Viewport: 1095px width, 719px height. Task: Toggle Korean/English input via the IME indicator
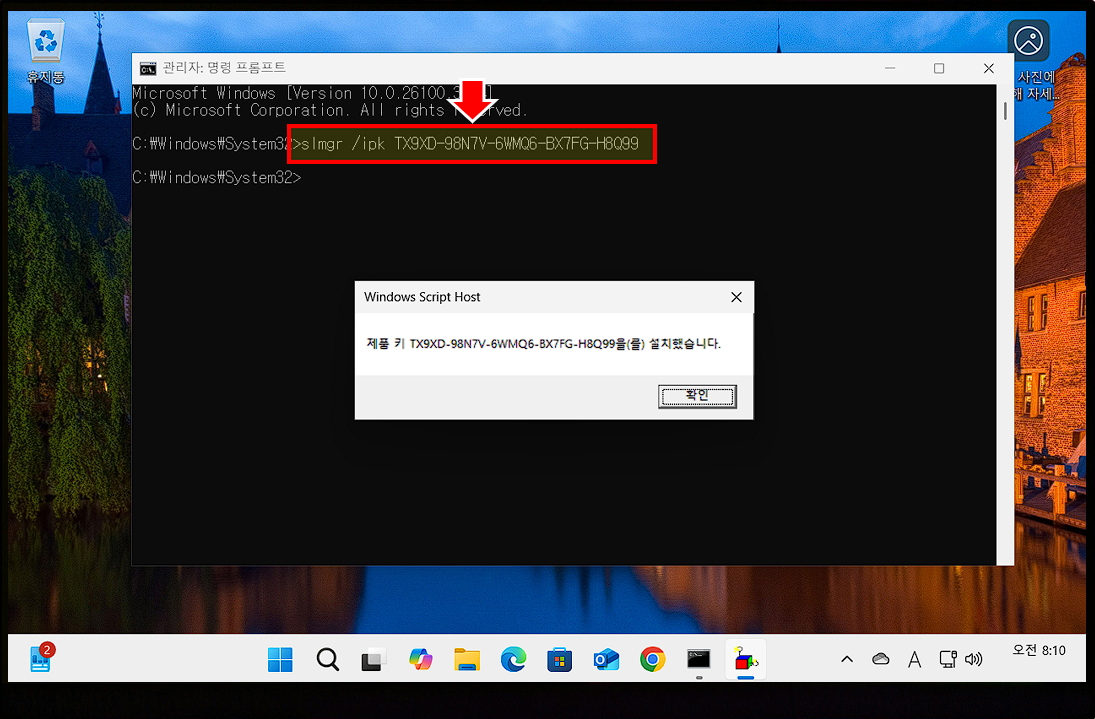(x=914, y=659)
